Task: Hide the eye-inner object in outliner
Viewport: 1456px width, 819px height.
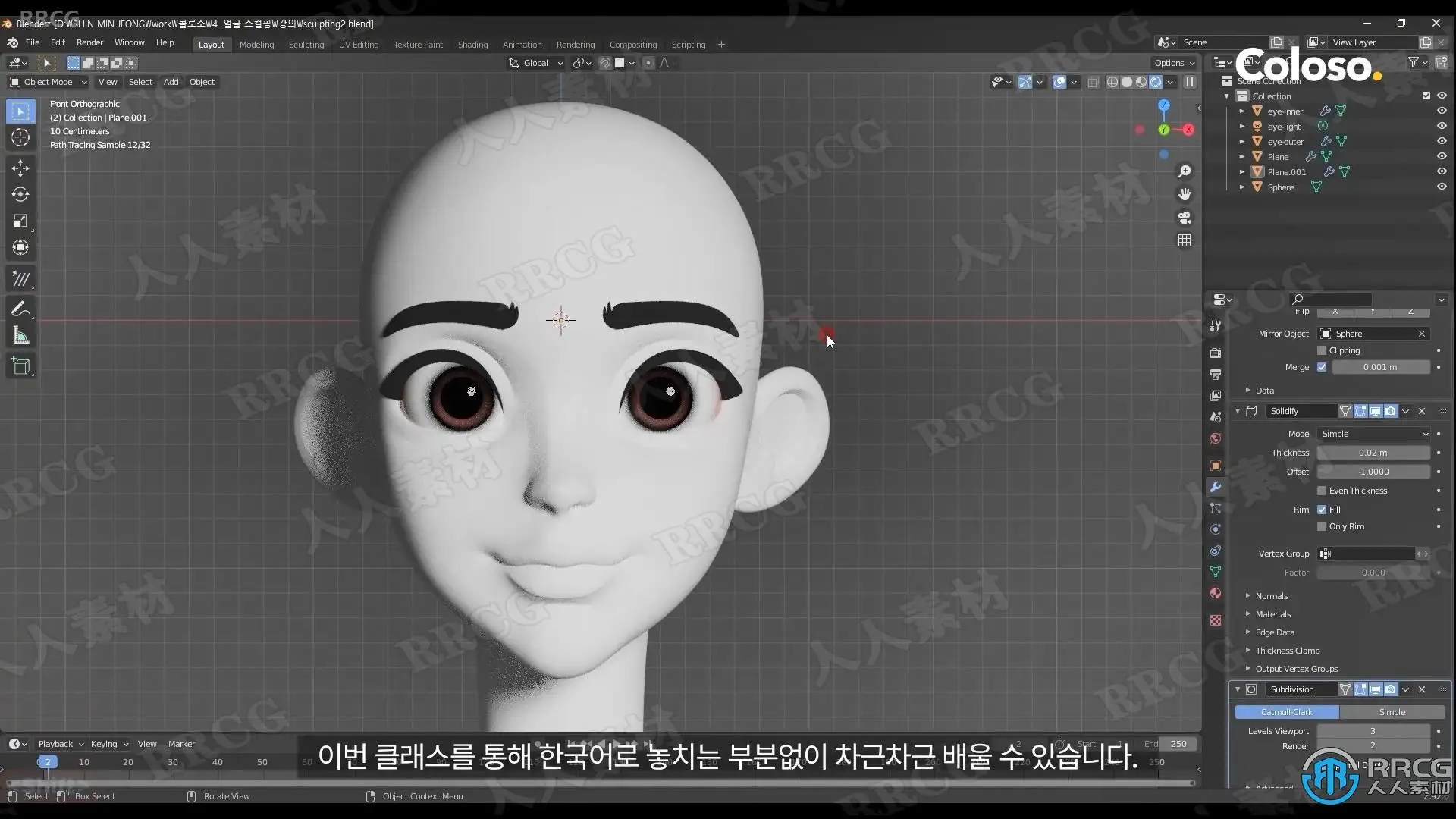Action: tap(1442, 111)
